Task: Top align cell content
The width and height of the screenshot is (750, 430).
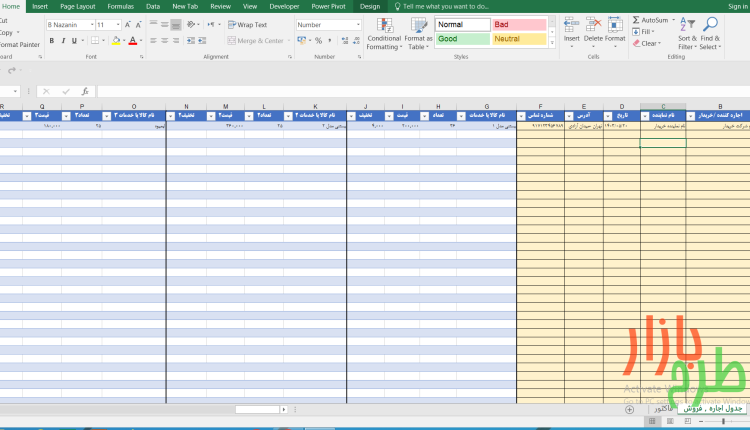Action: tap(154, 24)
